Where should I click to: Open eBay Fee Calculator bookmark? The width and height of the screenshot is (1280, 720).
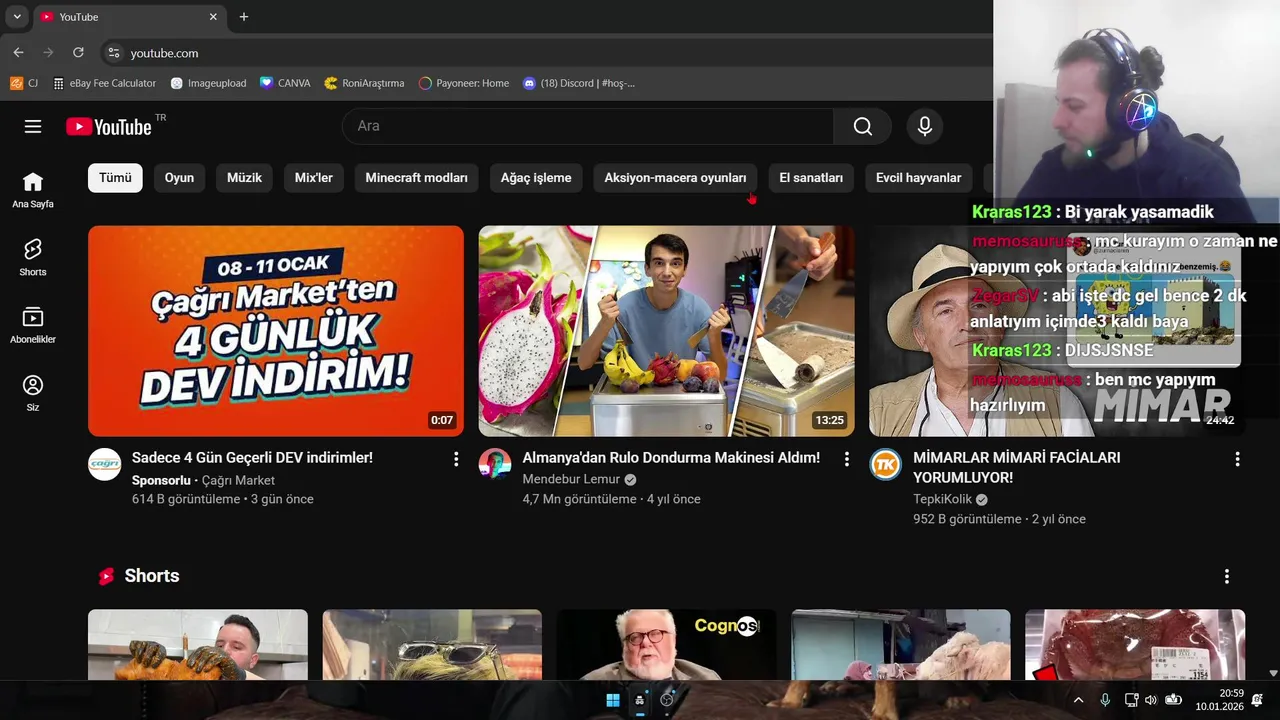[105, 83]
